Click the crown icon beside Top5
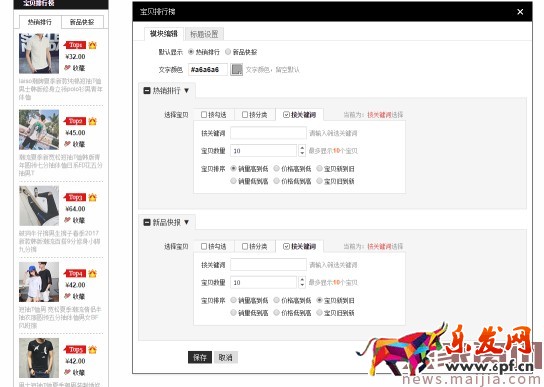Viewport: 544px width, 387px height. tap(92, 350)
